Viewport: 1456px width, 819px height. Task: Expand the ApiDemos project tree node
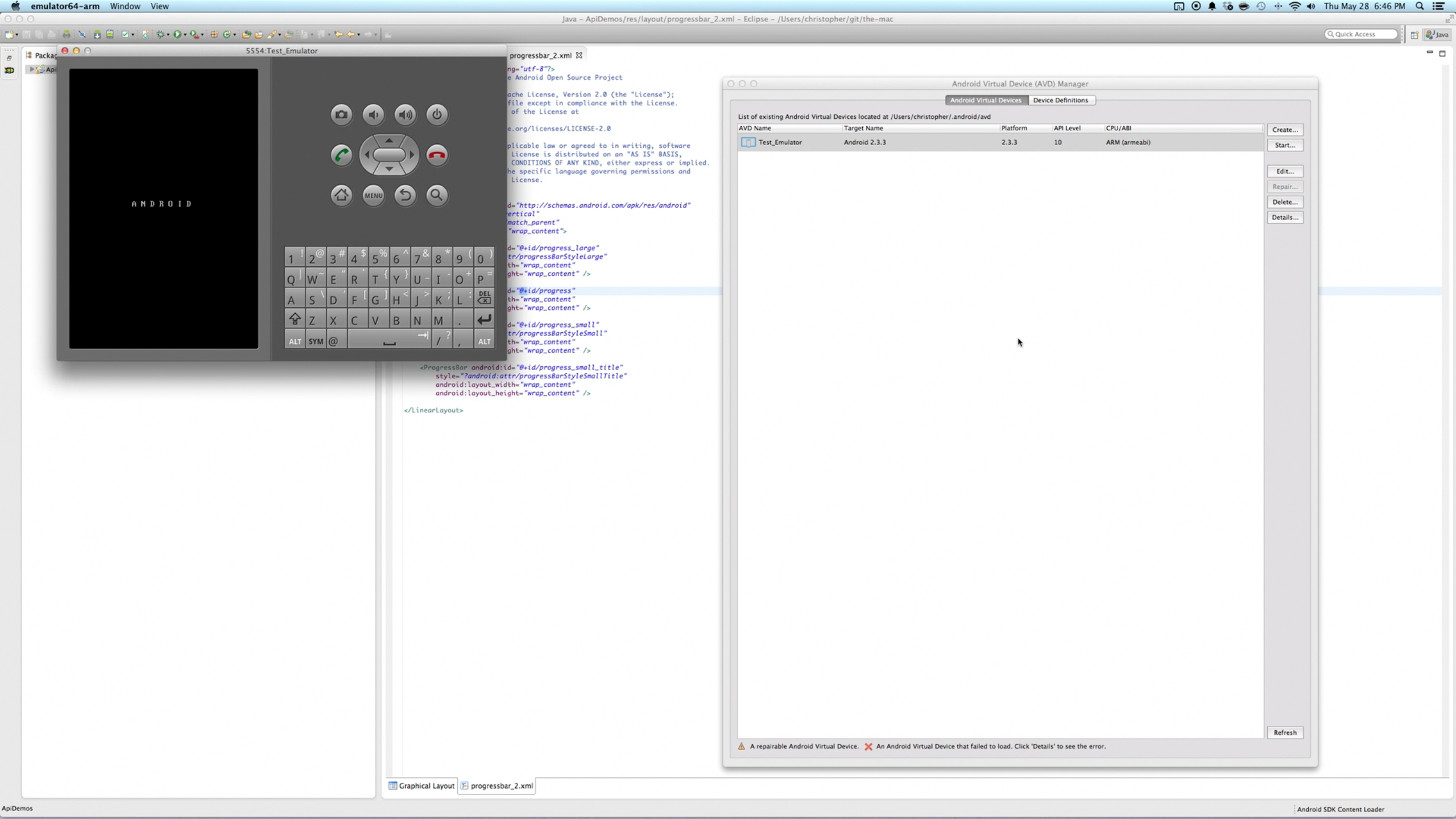pyautogui.click(x=32, y=69)
